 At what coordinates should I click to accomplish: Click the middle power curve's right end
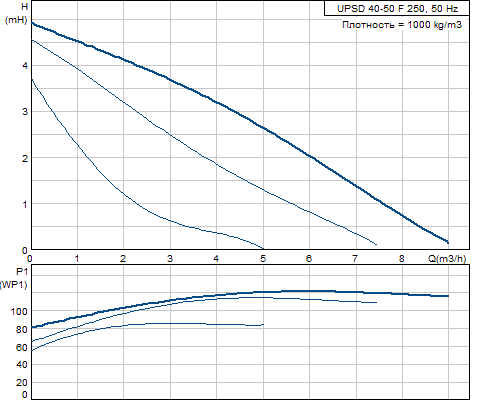[x=377, y=302]
